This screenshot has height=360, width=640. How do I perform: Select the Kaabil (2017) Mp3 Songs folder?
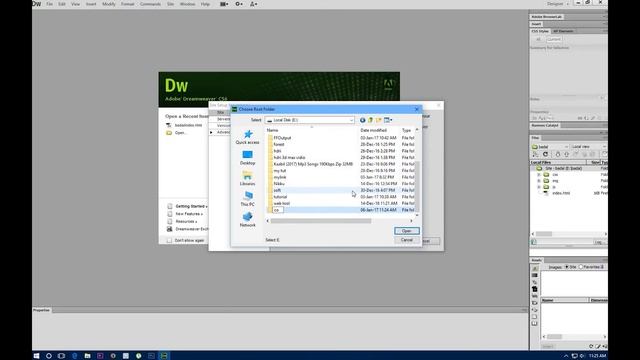tap(313, 164)
